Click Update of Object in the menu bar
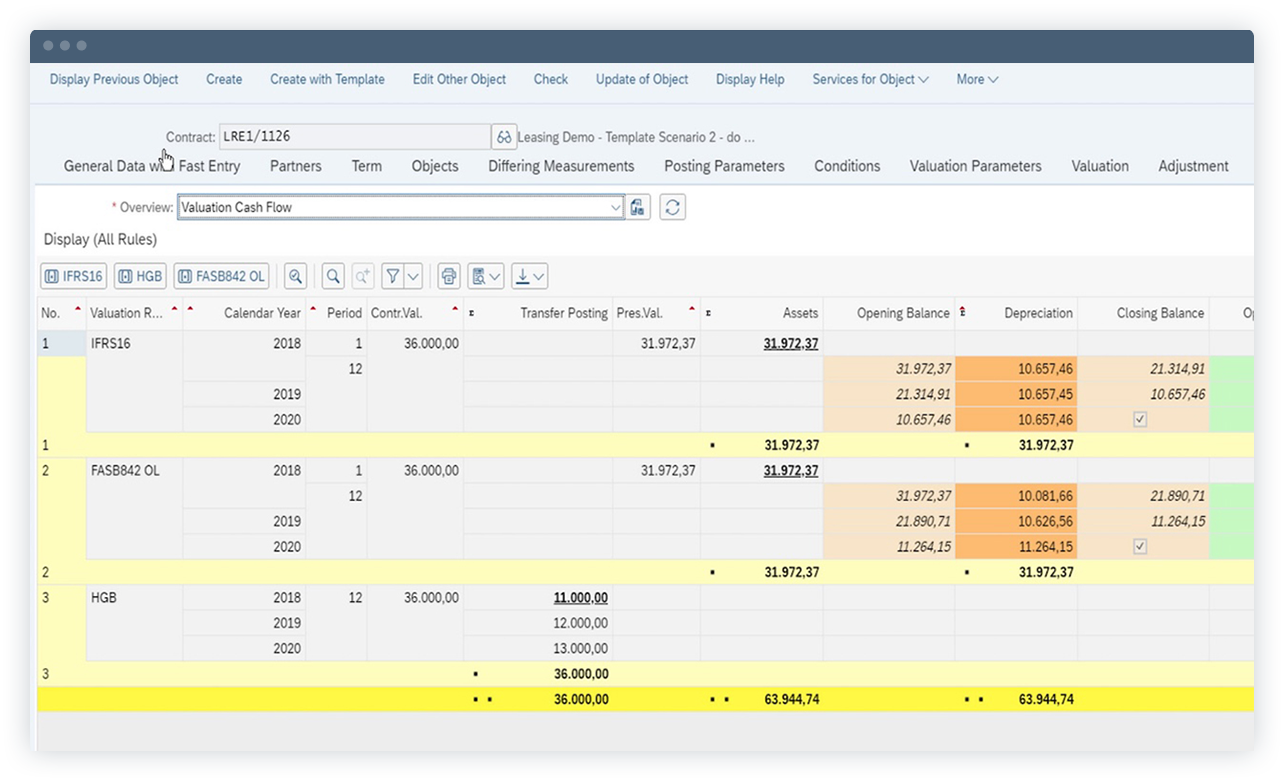This screenshot has height=780, width=1284. coord(641,79)
